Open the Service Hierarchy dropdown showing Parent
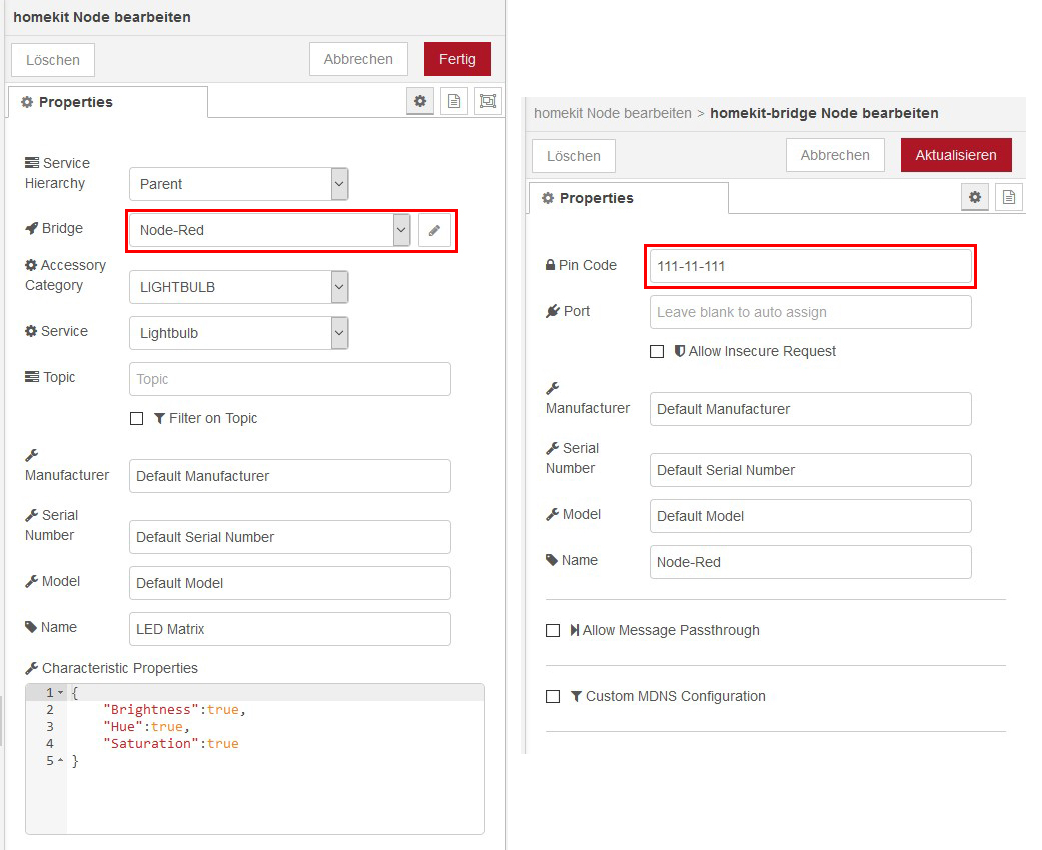The height and width of the screenshot is (850, 1042). [239, 184]
